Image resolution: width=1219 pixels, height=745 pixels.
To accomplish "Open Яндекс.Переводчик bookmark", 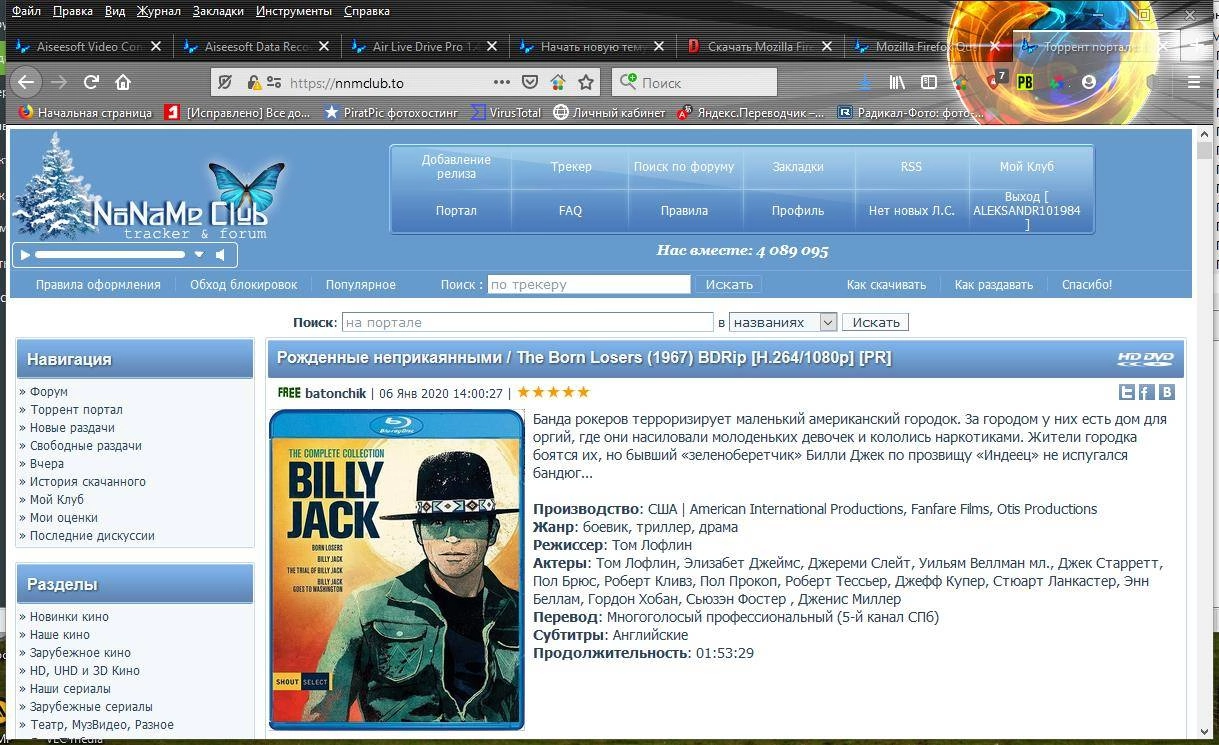I will pos(750,113).
